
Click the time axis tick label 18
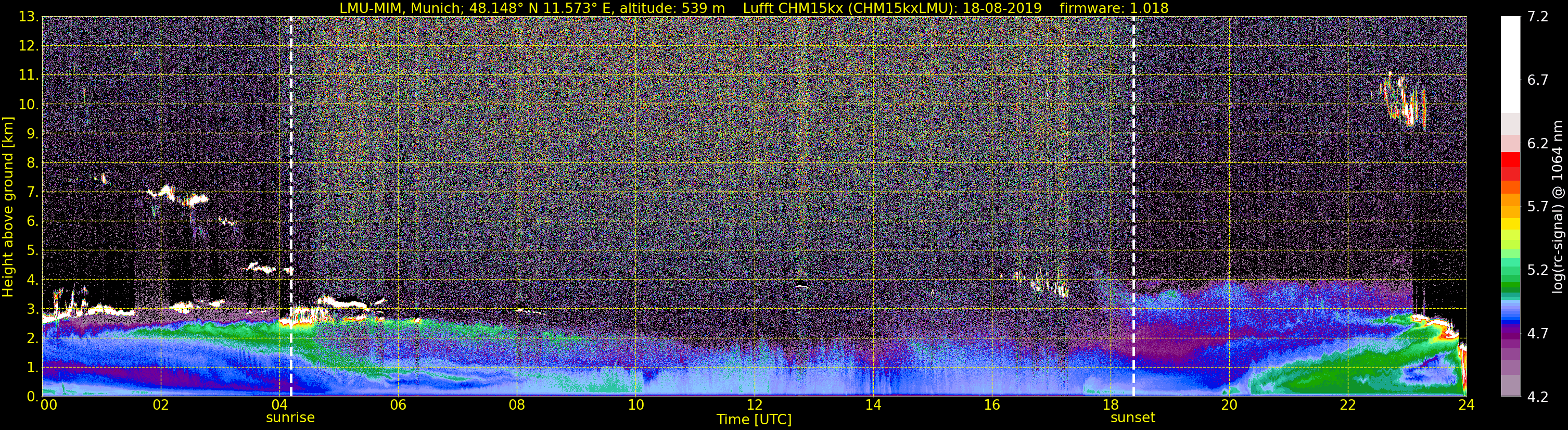pyautogui.click(x=1110, y=405)
